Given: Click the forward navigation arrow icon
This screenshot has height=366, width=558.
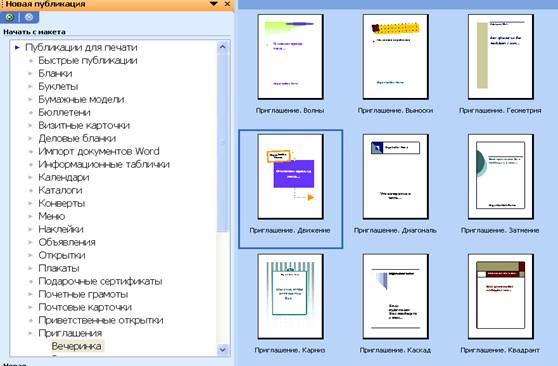Looking at the screenshot, I should tap(29, 17).
